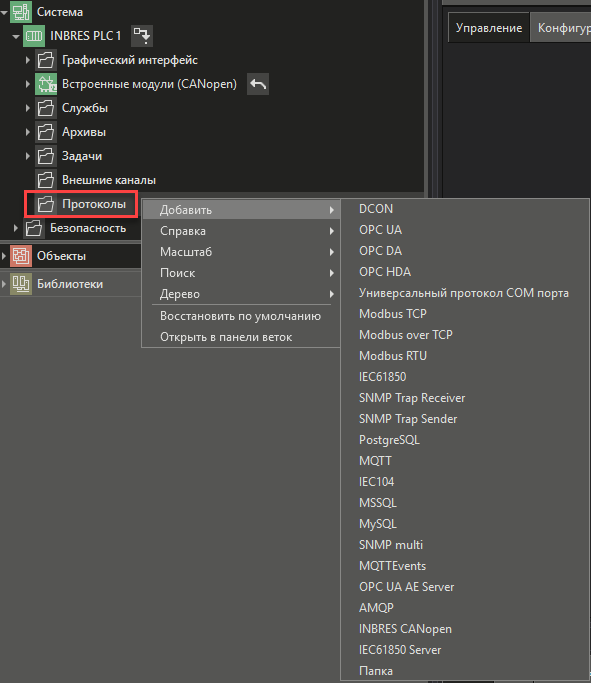Open the Поиск submenu

tap(241, 273)
